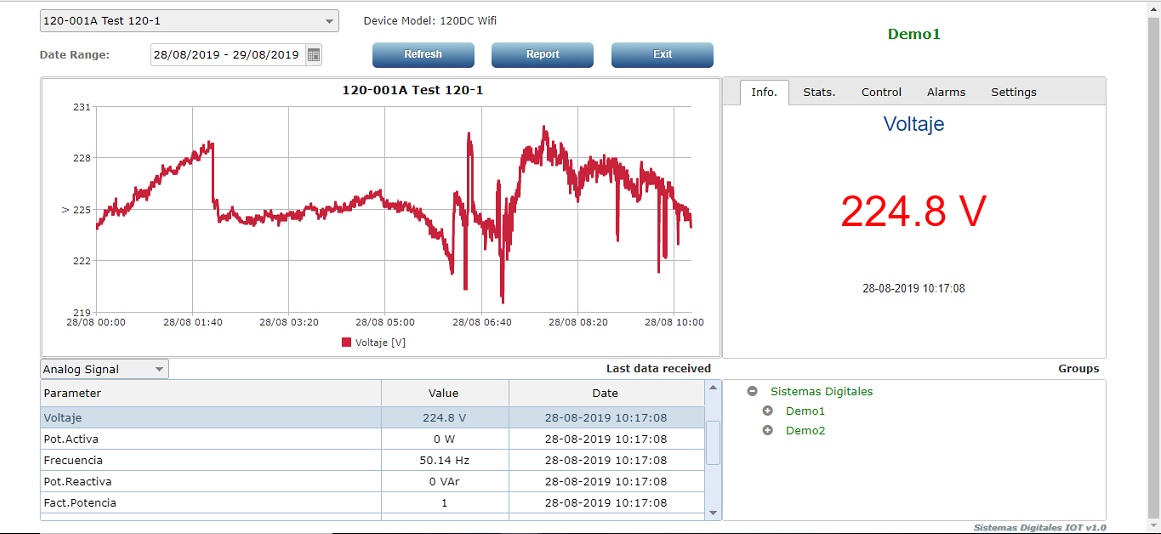This screenshot has height=534, width=1161.
Task: Collapse the Sistemas Digitales group
Action: tap(752, 392)
